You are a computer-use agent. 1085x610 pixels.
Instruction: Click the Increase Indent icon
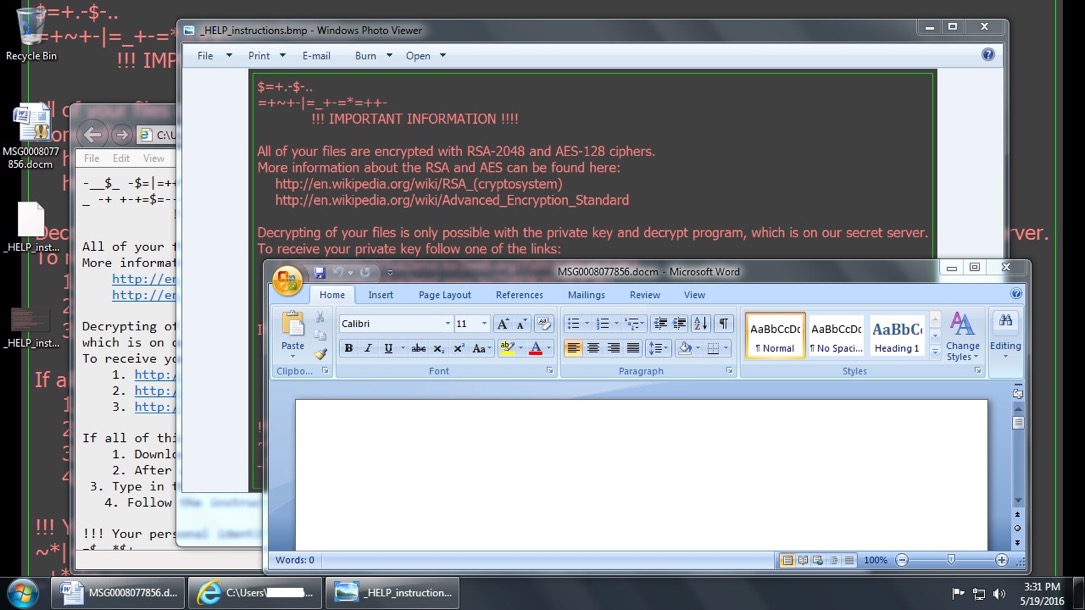pyautogui.click(x=680, y=323)
